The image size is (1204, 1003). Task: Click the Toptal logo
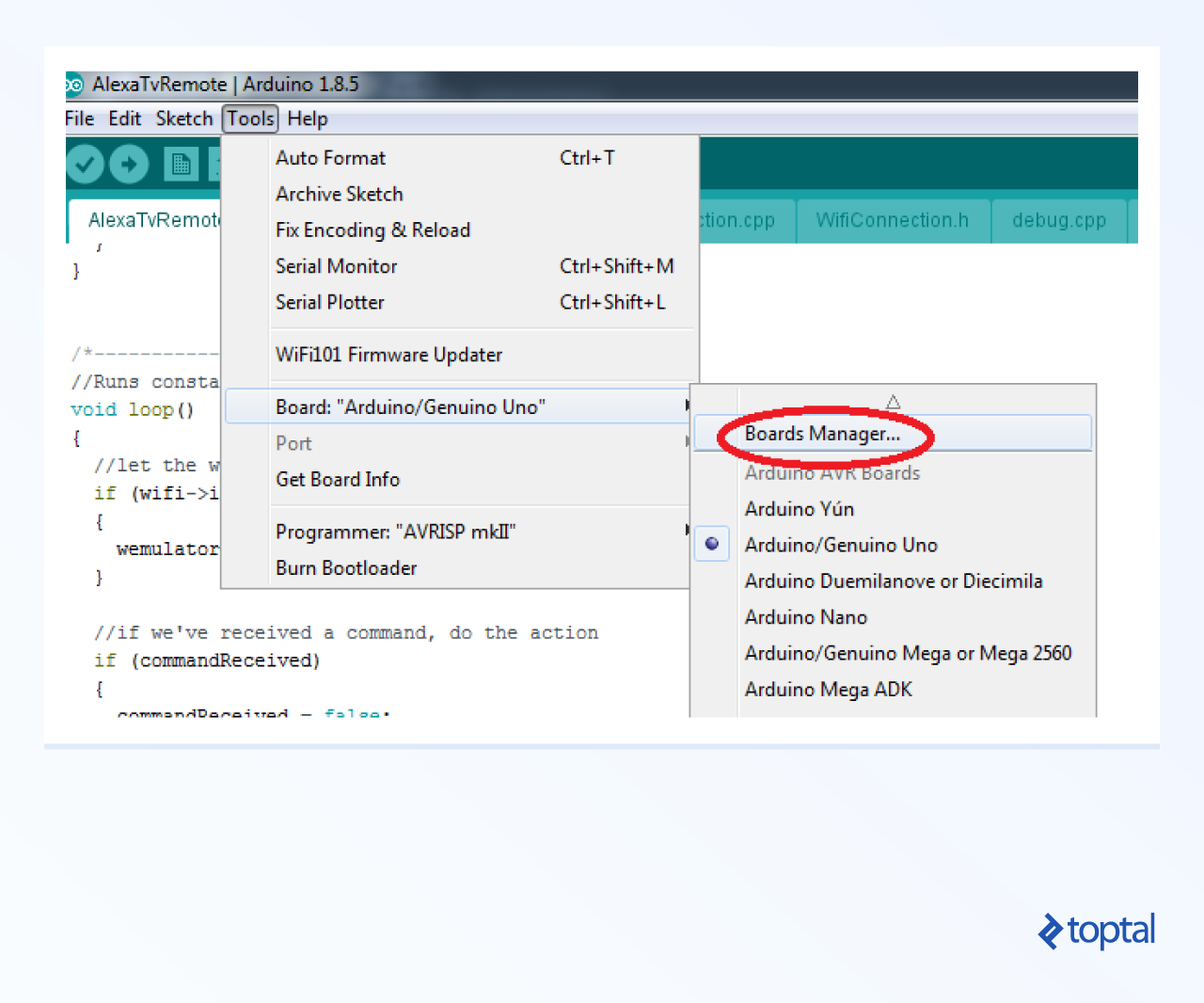(x=1096, y=931)
